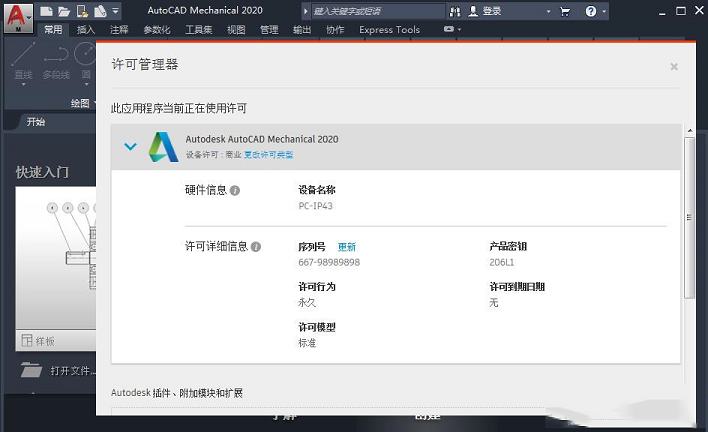Click the 许可行为 value 永久
Image resolution: width=708 pixels, height=432 pixels.
click(x=307, y=303)
